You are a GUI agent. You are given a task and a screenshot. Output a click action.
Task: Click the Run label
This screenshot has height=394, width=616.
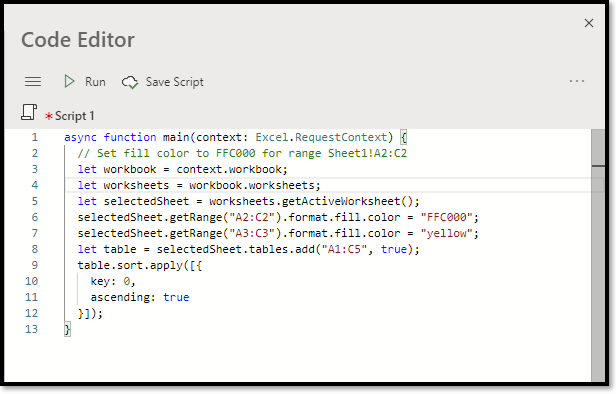click(x=95, y=82)
